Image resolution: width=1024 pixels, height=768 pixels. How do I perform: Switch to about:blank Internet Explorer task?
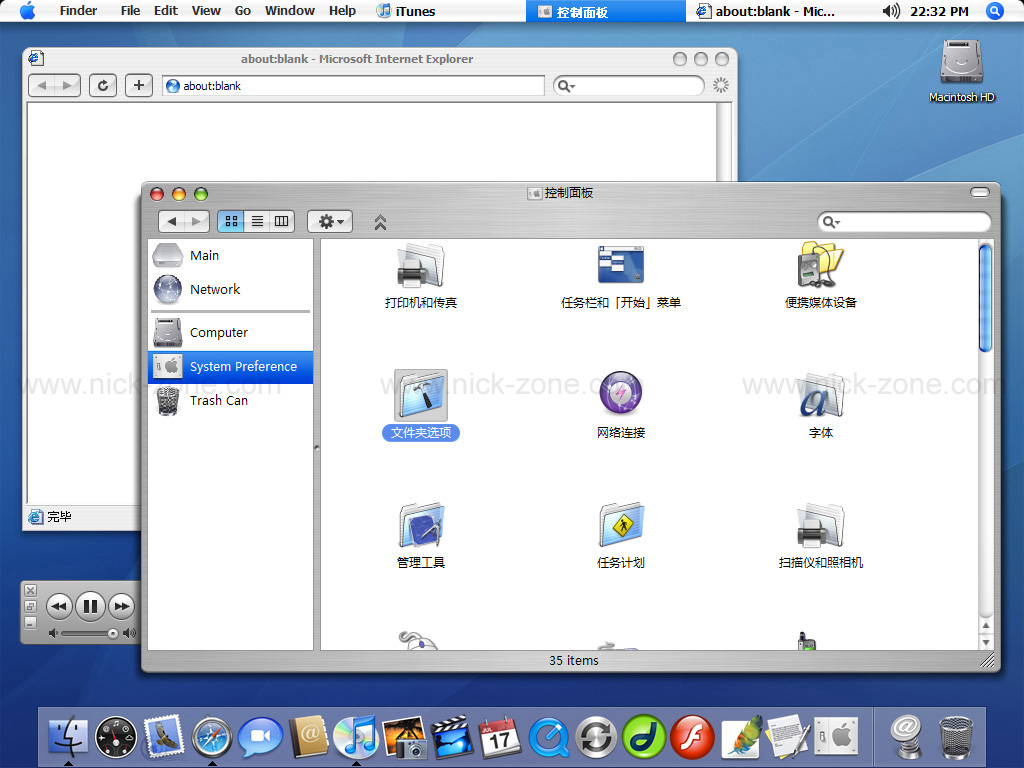click(x=766, y=11)
